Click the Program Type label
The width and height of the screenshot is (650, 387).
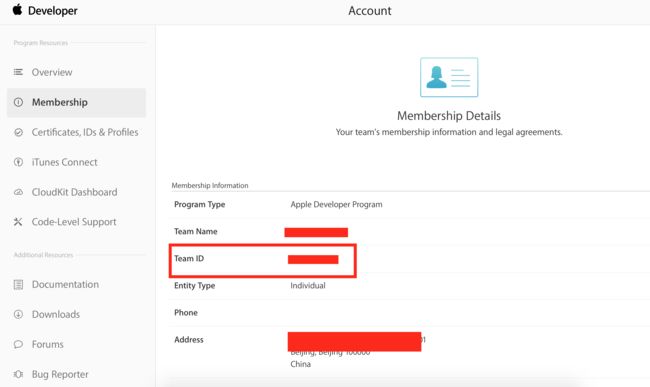[199, 204]
